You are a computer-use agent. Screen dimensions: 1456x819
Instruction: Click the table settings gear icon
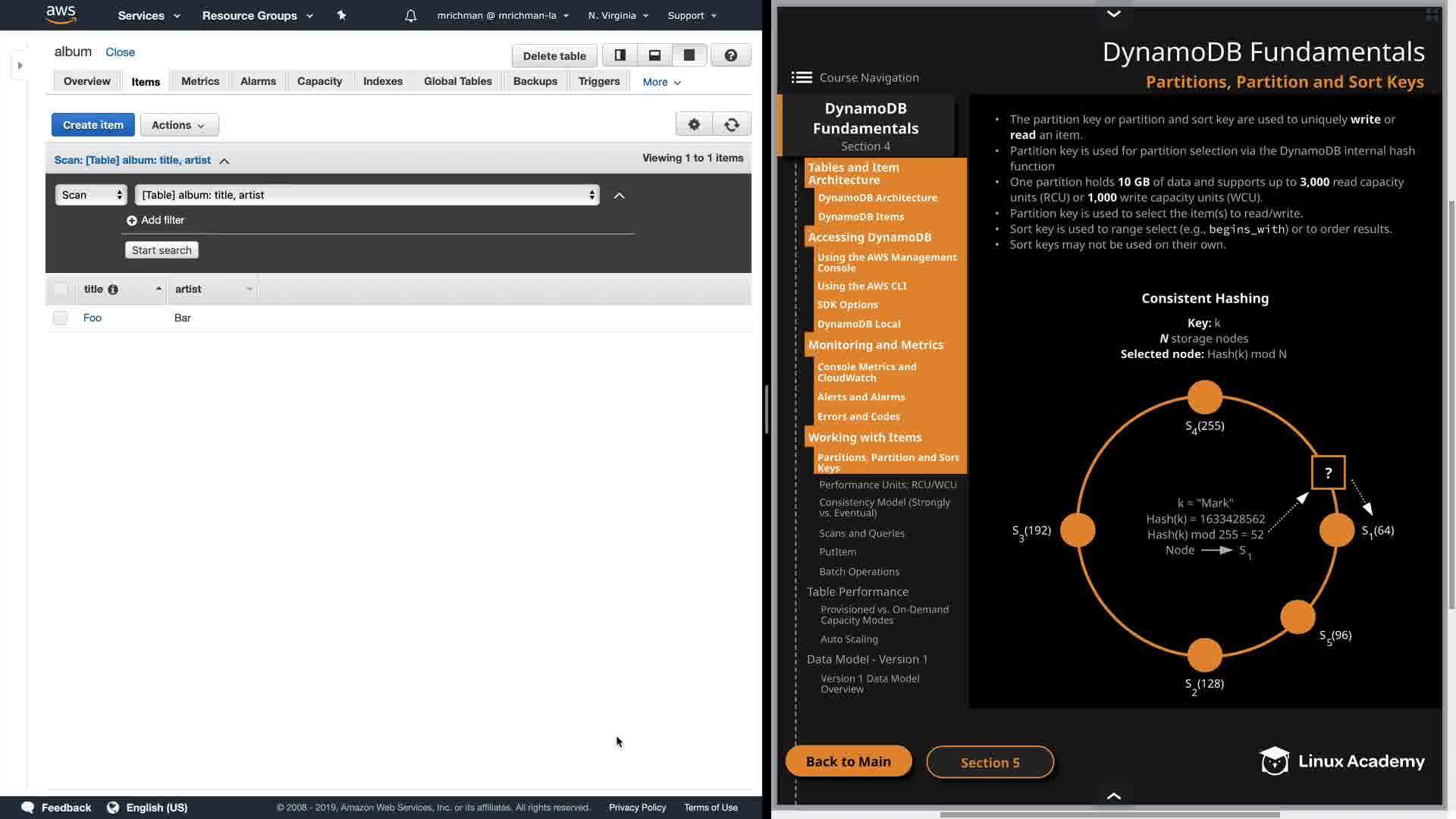tap(694, 125)
